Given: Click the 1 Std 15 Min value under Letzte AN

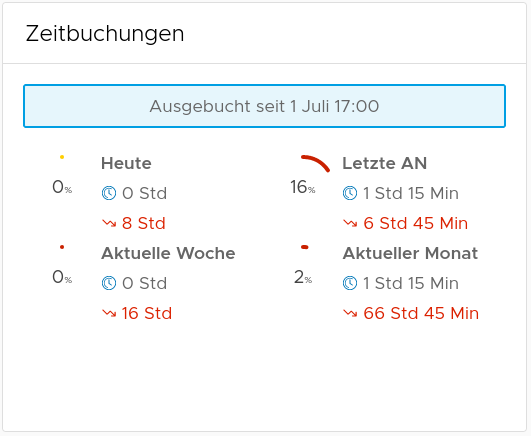Looking at the screenshot, I should pos(411,193).
